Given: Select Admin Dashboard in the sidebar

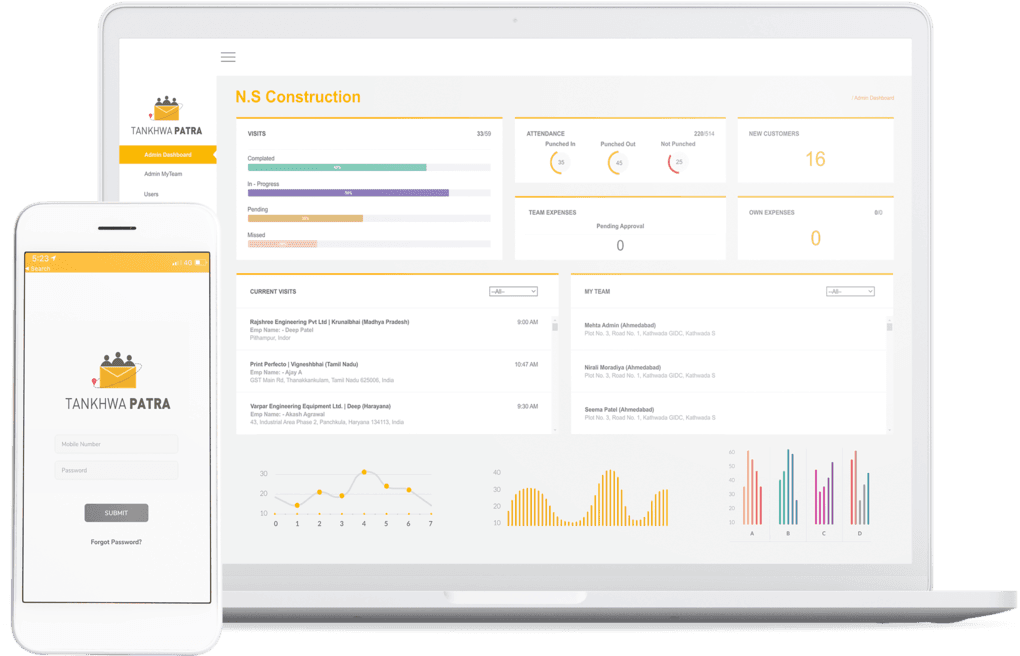Looking at the screenshot, I should coord(168,155).
